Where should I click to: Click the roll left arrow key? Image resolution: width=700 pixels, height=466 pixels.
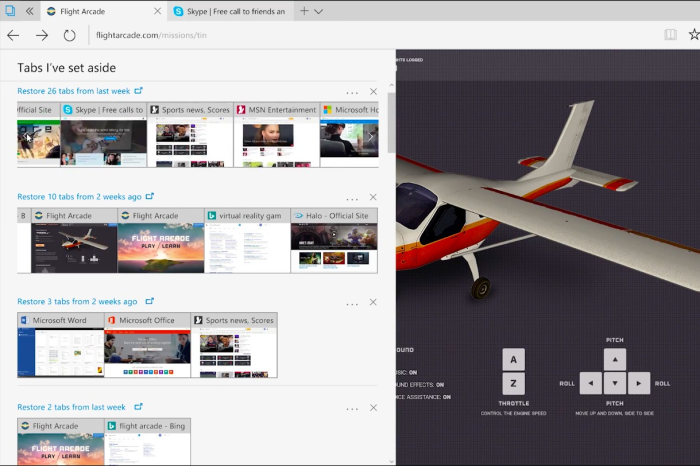(591, 383)
